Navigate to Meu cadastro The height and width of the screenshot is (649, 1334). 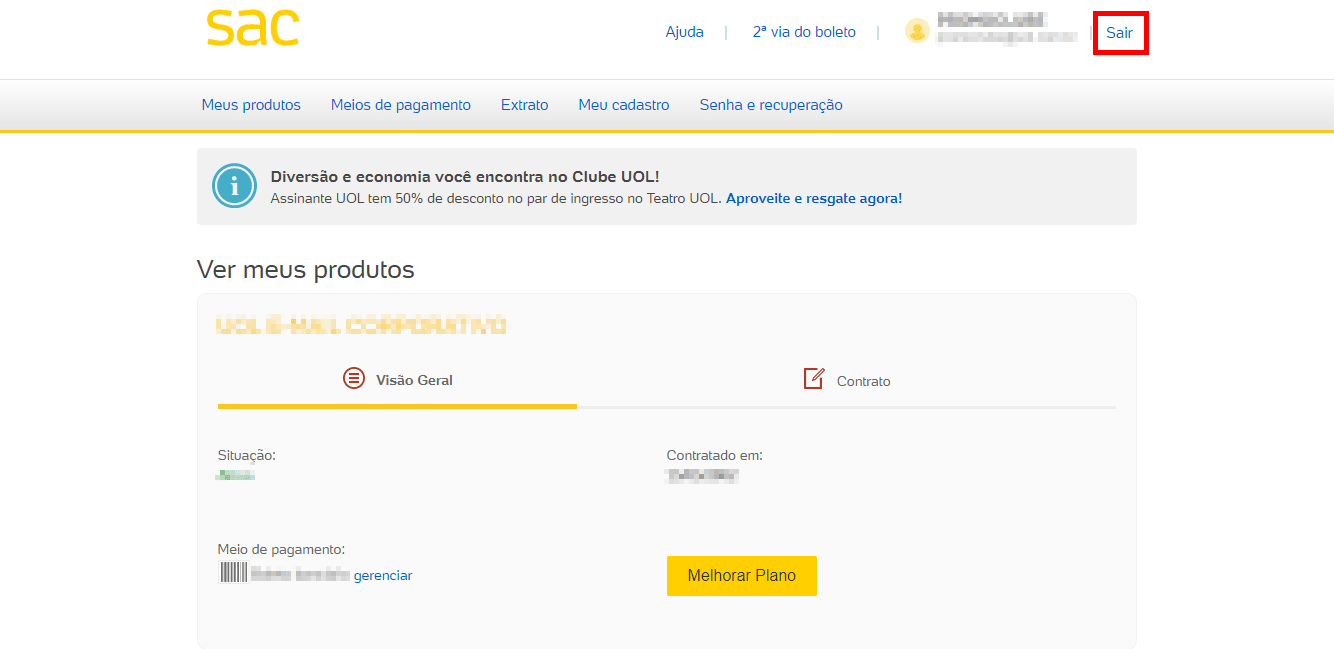click(624, 105)
